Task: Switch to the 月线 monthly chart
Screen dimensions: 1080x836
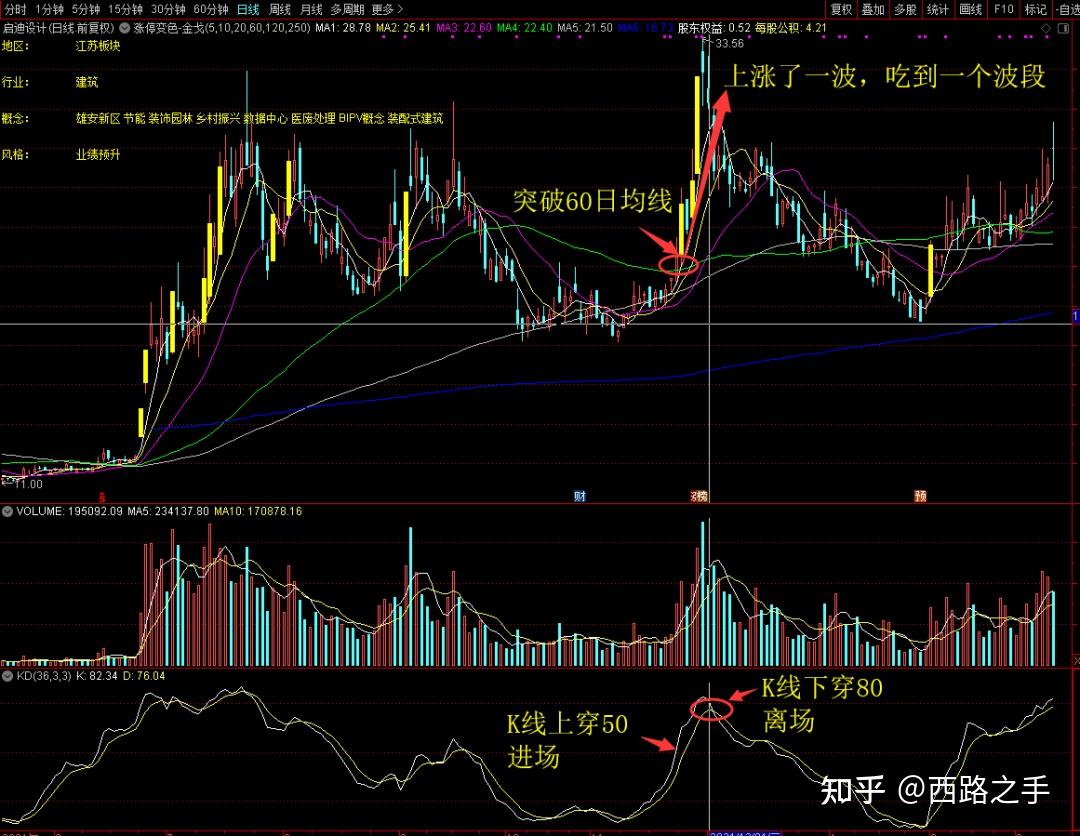Action: [311, 9]
